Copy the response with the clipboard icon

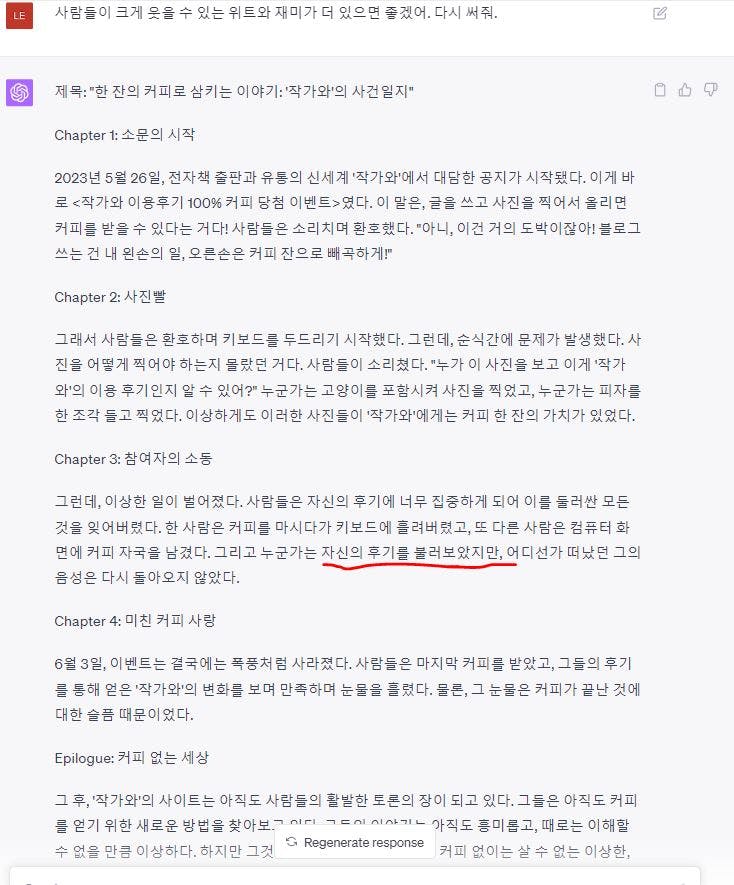click(659, 90)
